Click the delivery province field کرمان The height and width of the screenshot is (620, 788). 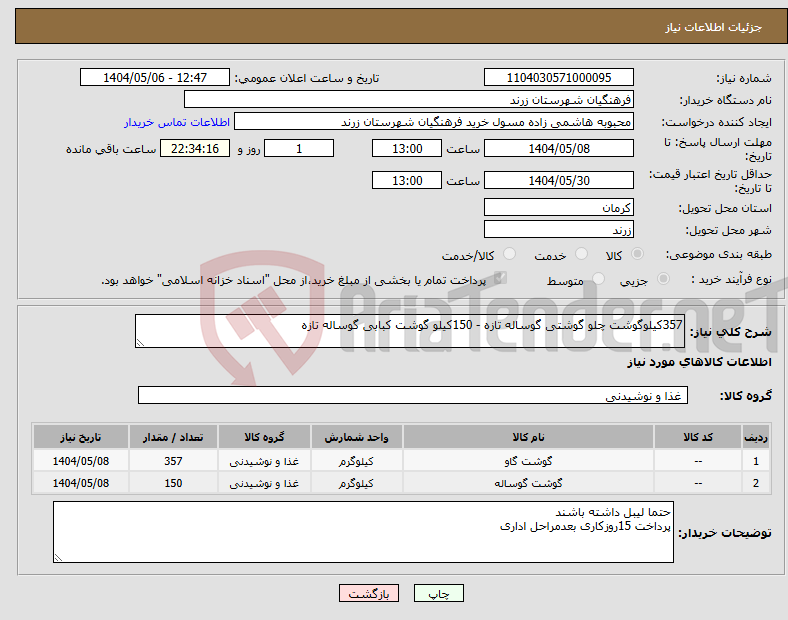558,208
